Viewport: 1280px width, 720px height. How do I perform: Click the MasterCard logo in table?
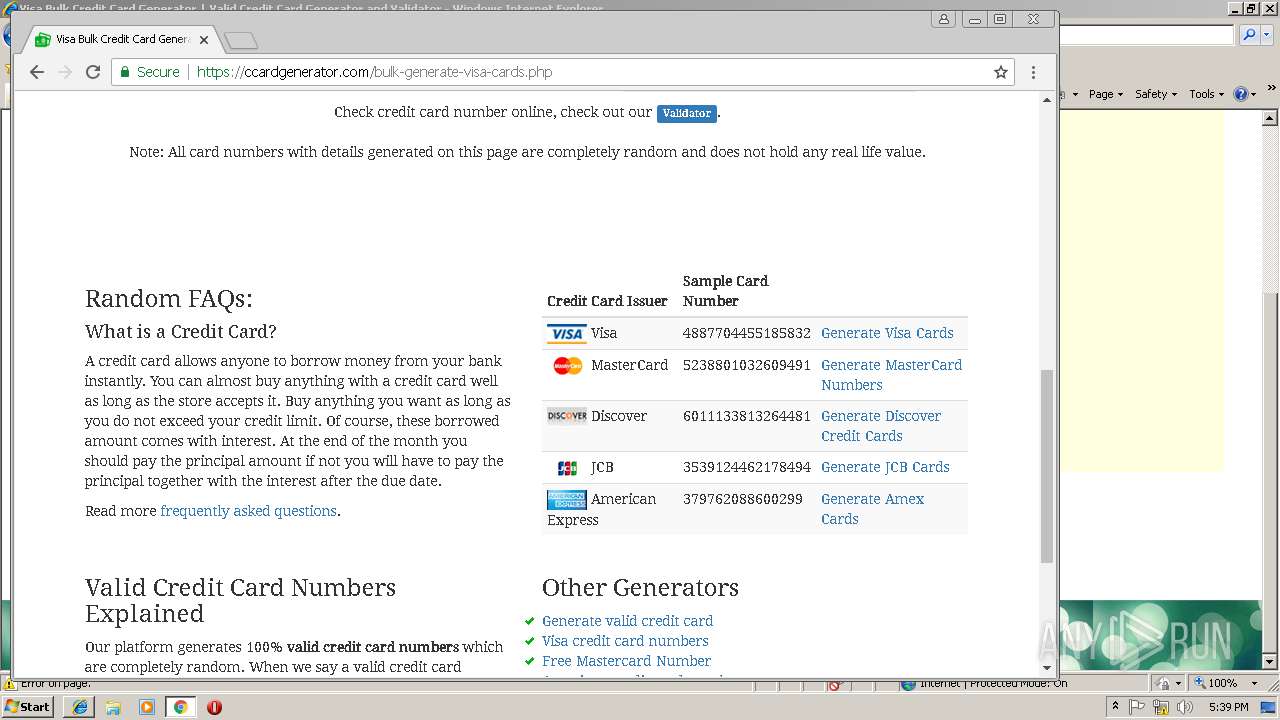[567, 365]
